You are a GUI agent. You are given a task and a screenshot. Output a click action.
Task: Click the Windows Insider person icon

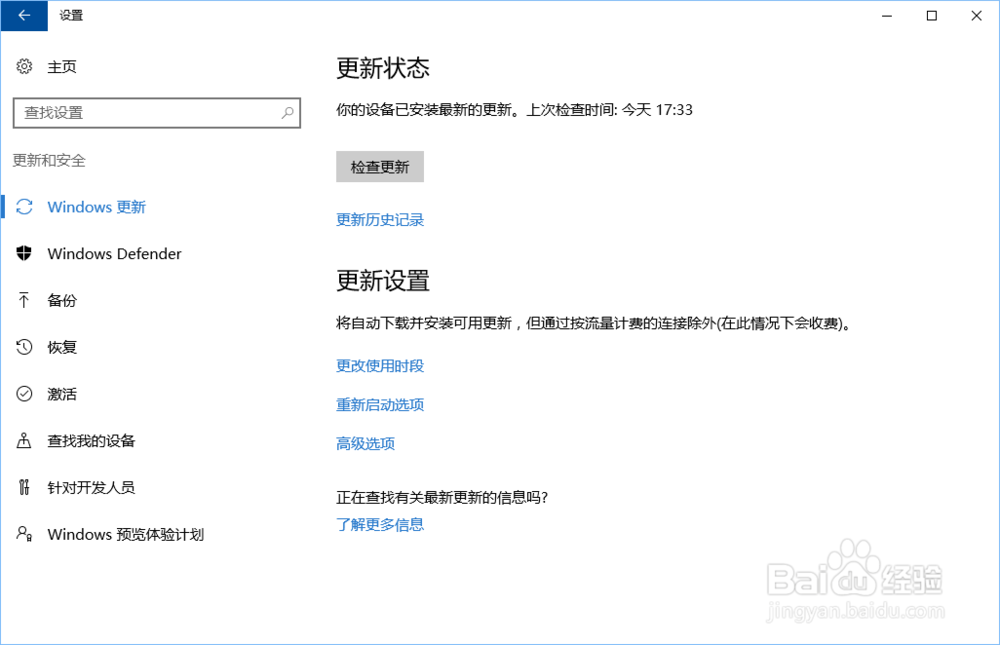(x=24, y=534)
